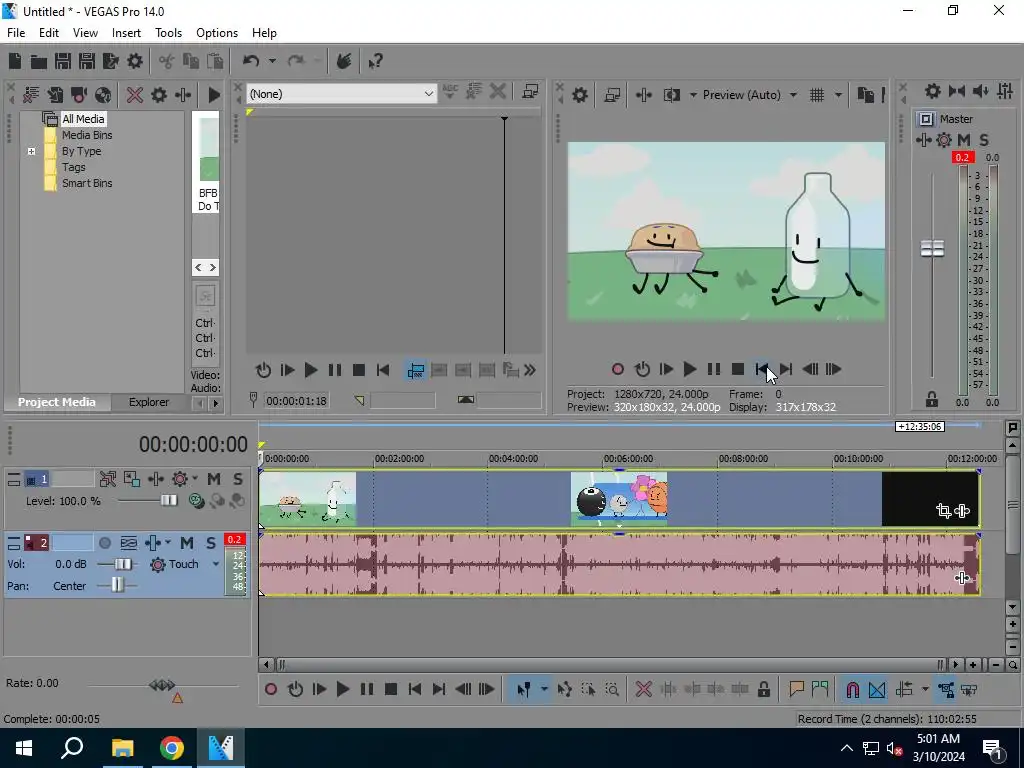The width and height of the screenshot is (1024, 768).
Task: Open the Undo history dropdown arrow
Action: (272, 61)
